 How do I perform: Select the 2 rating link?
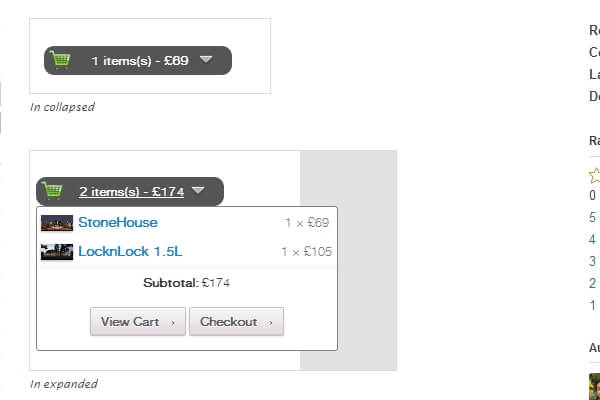click(x=593, y=283)
